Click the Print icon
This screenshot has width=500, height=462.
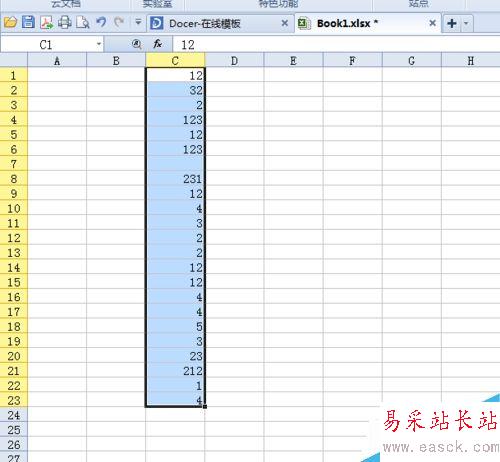[x=65, y=23]
